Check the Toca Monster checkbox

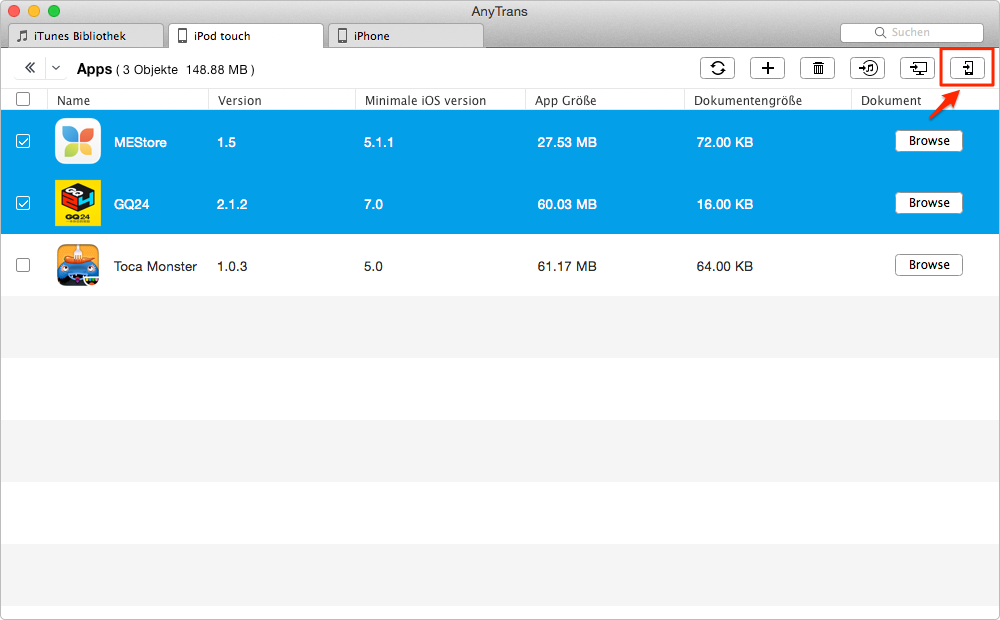pos(23,265)
